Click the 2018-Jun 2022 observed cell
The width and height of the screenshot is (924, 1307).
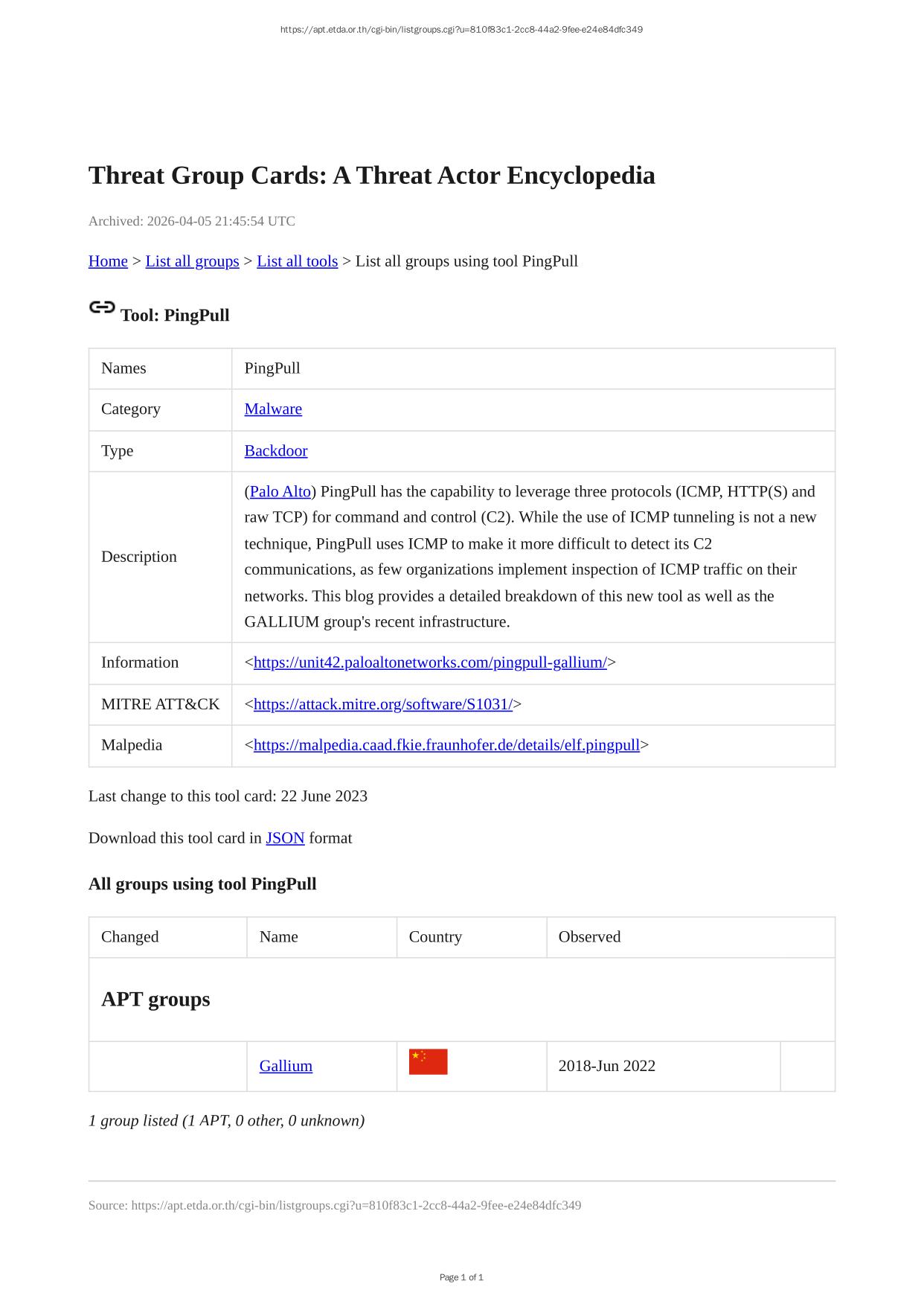point(606,1066)
